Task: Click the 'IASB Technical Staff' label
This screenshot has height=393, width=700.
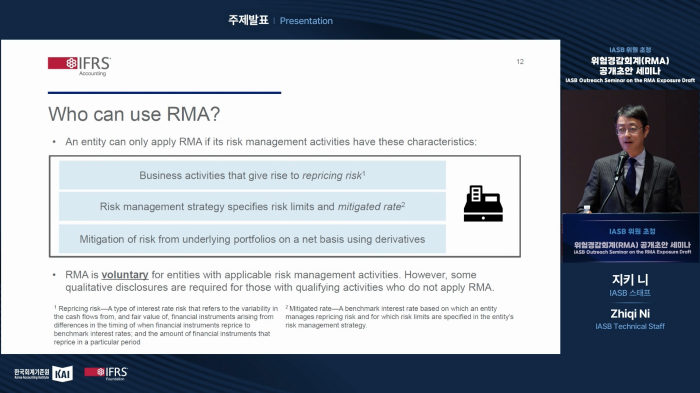Action: (x=630, y=326)
